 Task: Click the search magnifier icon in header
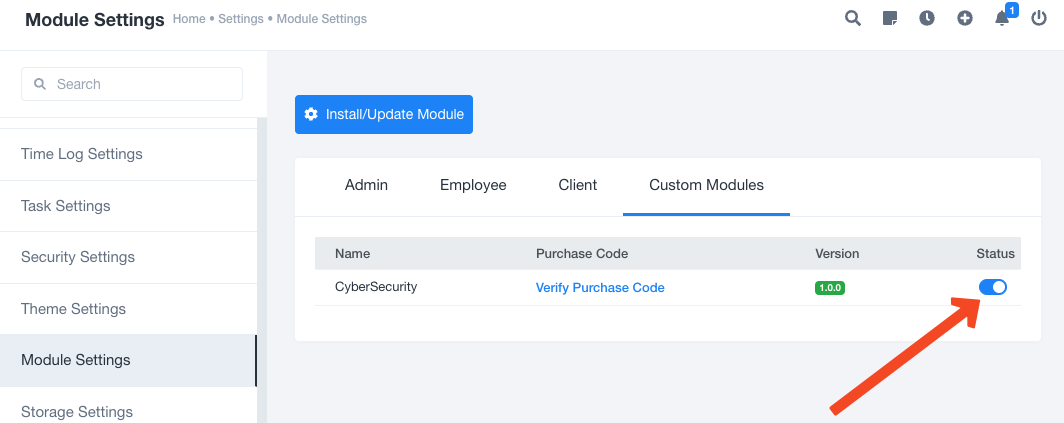coord(852,18)
